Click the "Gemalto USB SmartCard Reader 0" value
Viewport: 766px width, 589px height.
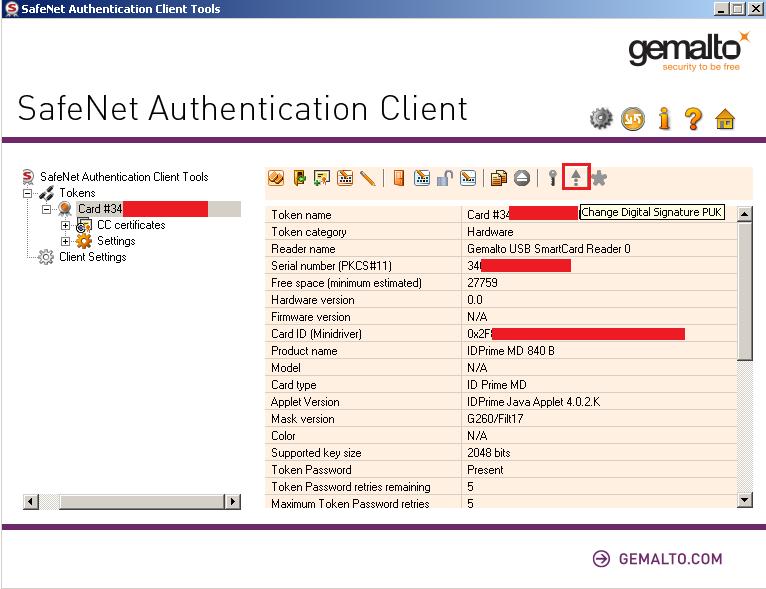click(x=549, y=249)
